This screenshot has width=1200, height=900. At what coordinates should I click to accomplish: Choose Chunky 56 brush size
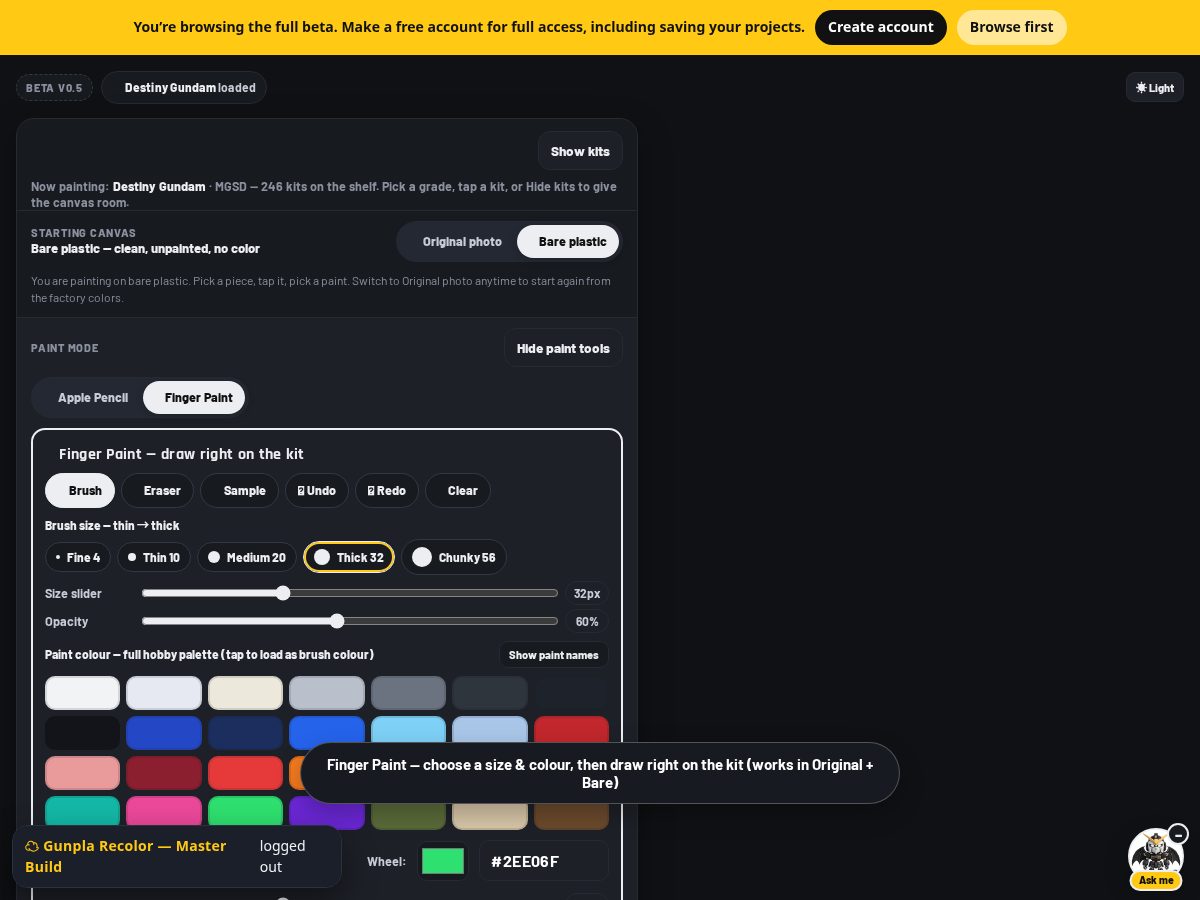pyautogui.click(x=454, y=557)
